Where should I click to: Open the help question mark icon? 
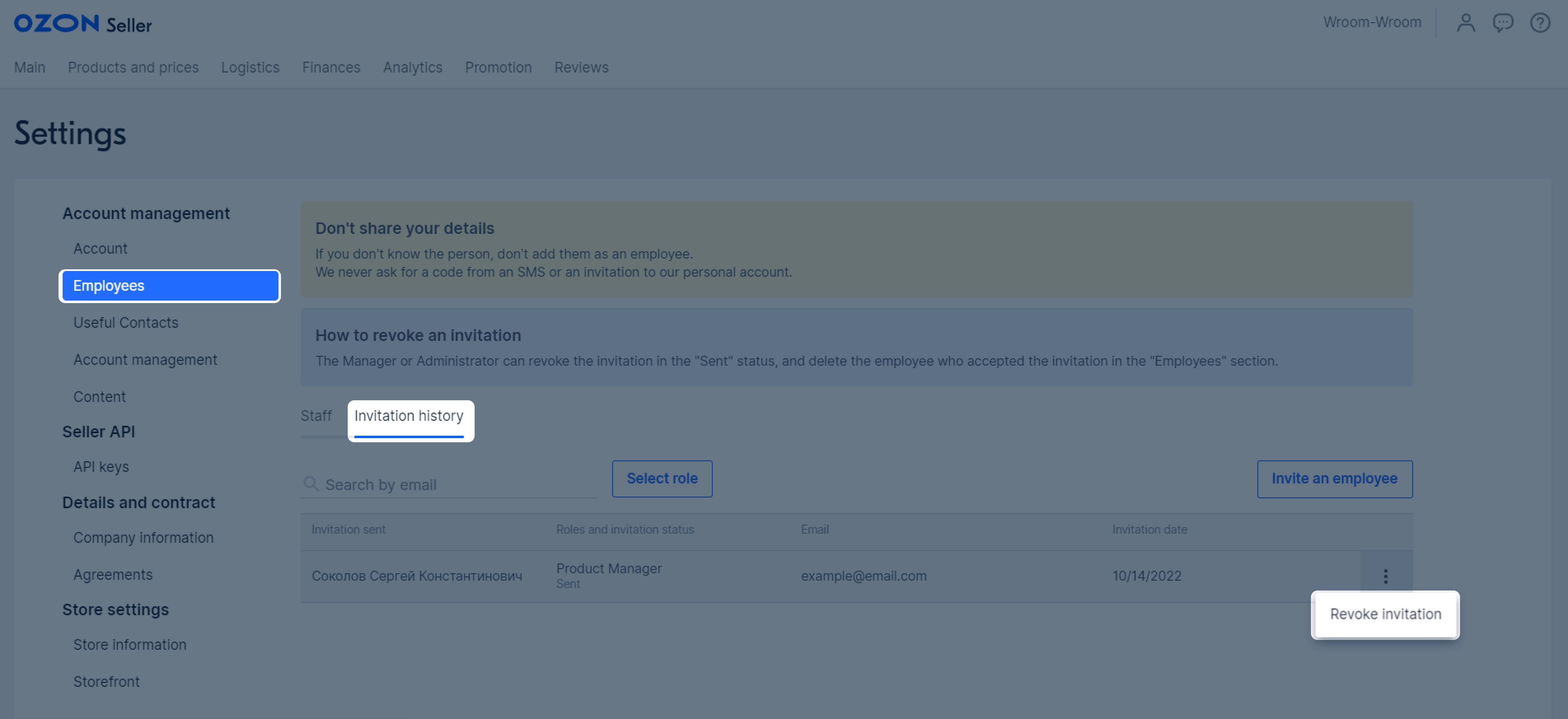tap(1540, 23)
